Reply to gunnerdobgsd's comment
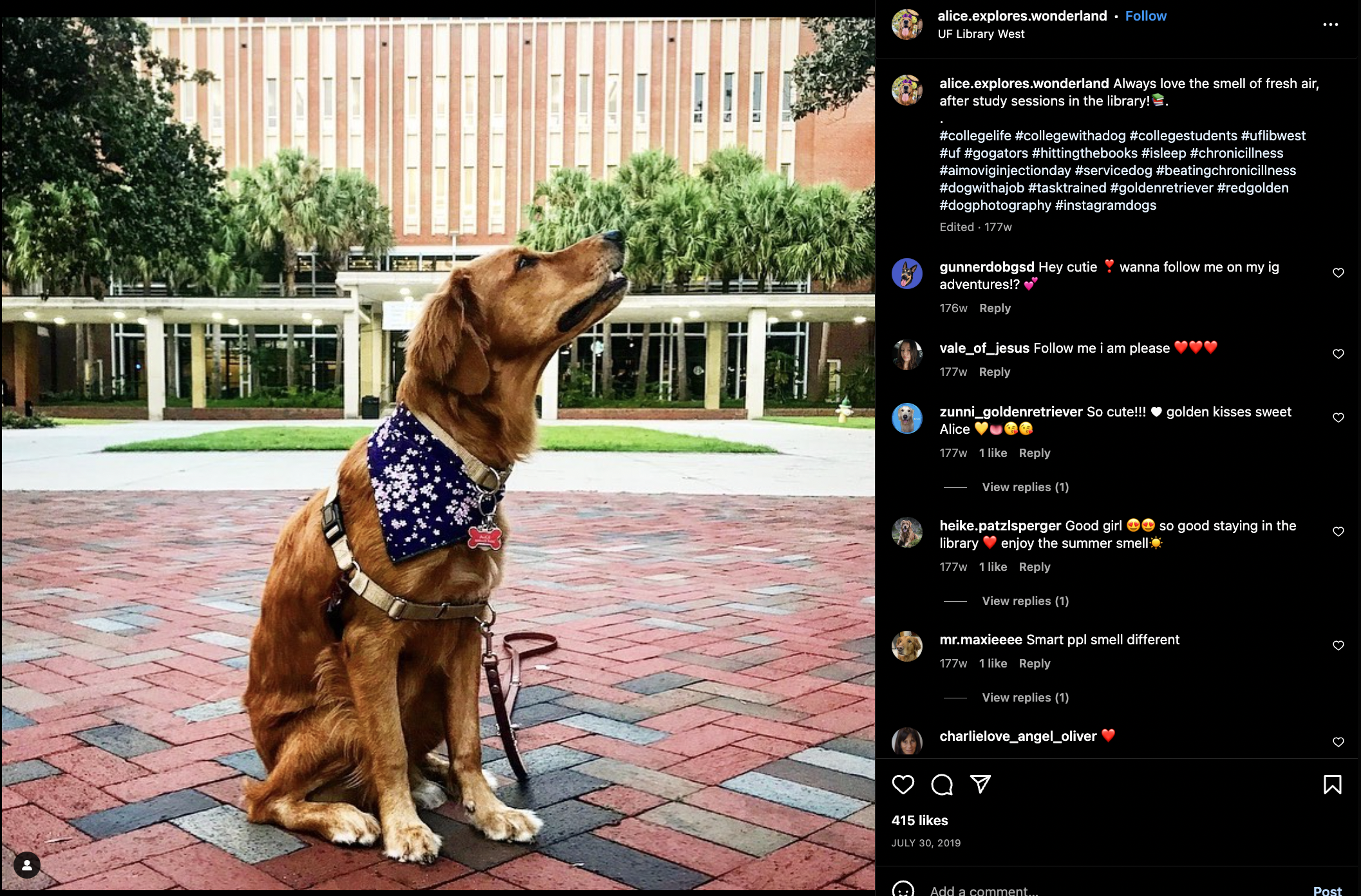The image size is (1361, 896). (x=995, y=308)
